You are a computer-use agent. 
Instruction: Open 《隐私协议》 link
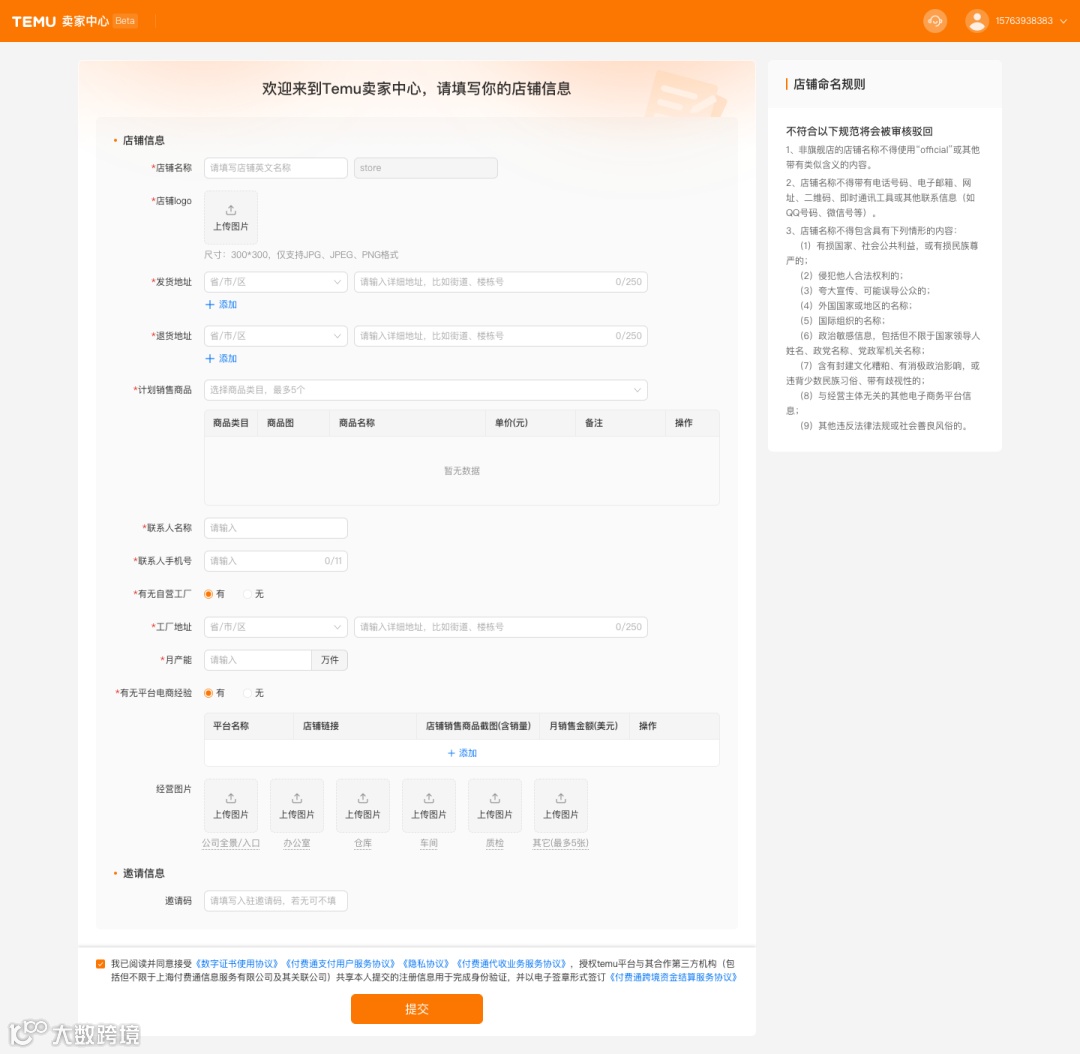click(x=426, y=964)
